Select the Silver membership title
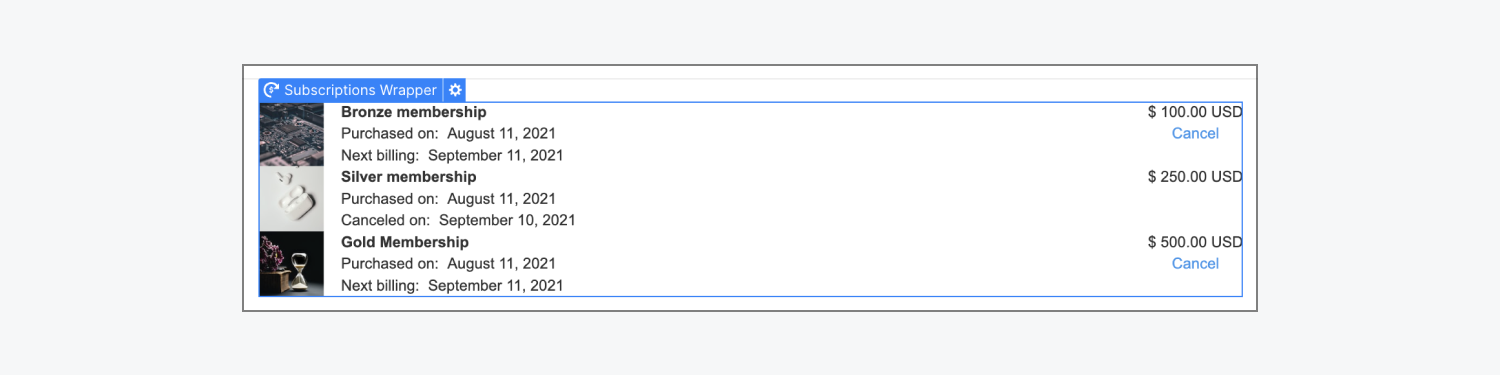1500x375 pixels. (409, 177)
